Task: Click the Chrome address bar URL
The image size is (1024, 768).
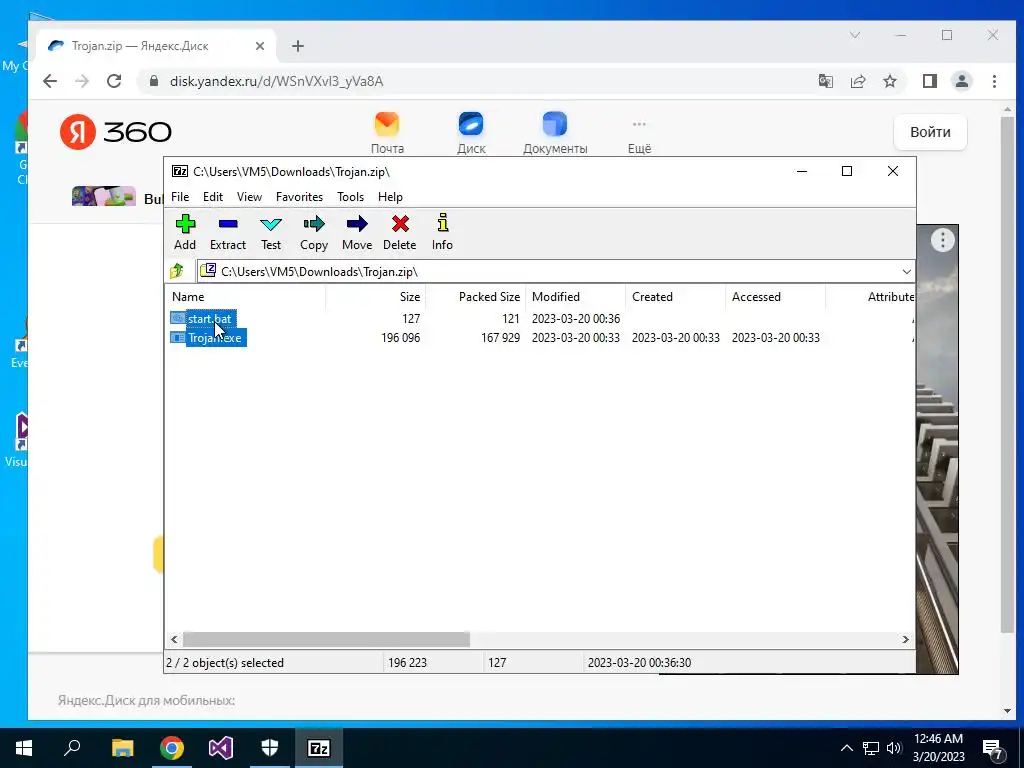Action: tap(276, 81)
